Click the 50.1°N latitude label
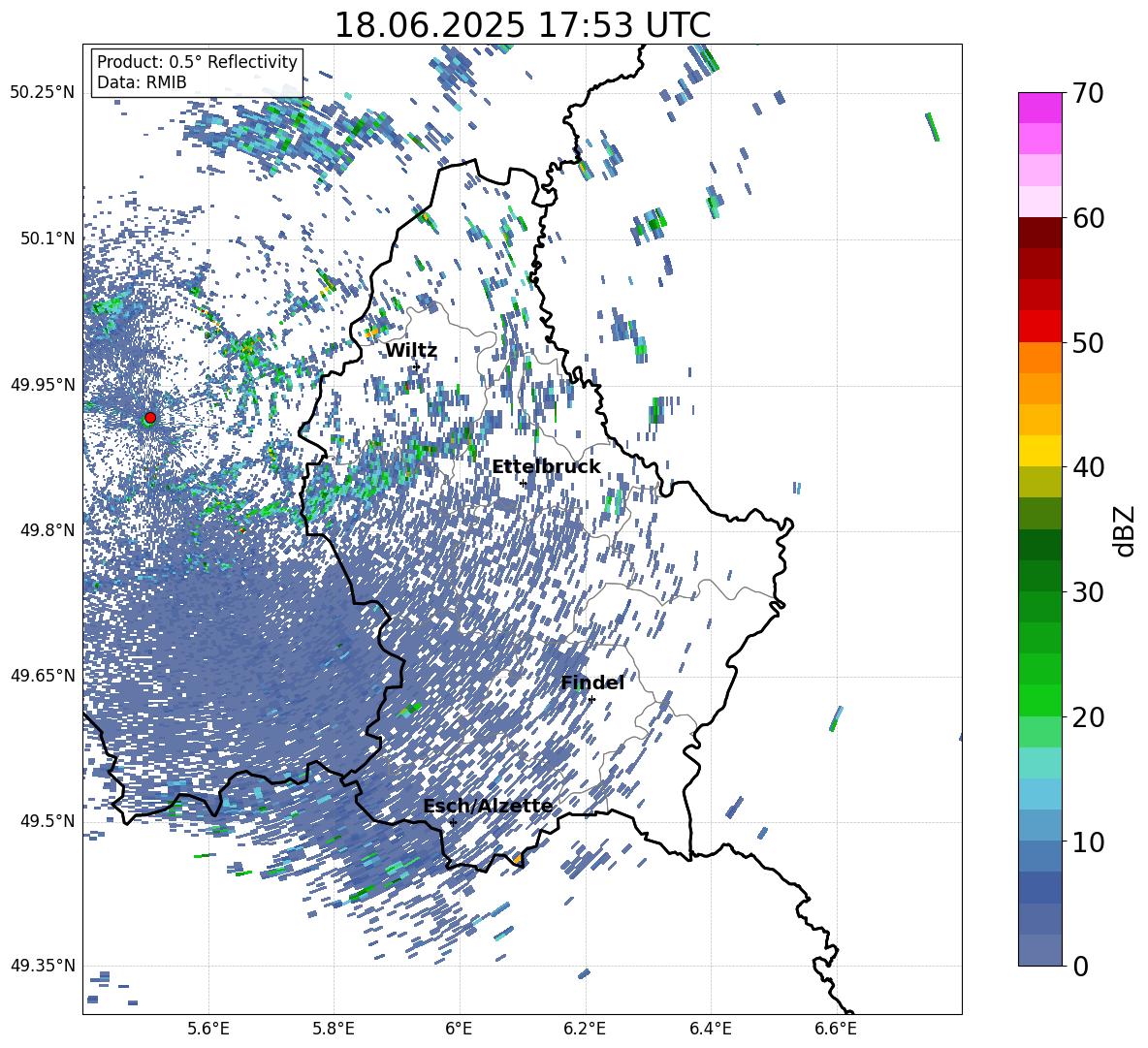 (48, 238)
